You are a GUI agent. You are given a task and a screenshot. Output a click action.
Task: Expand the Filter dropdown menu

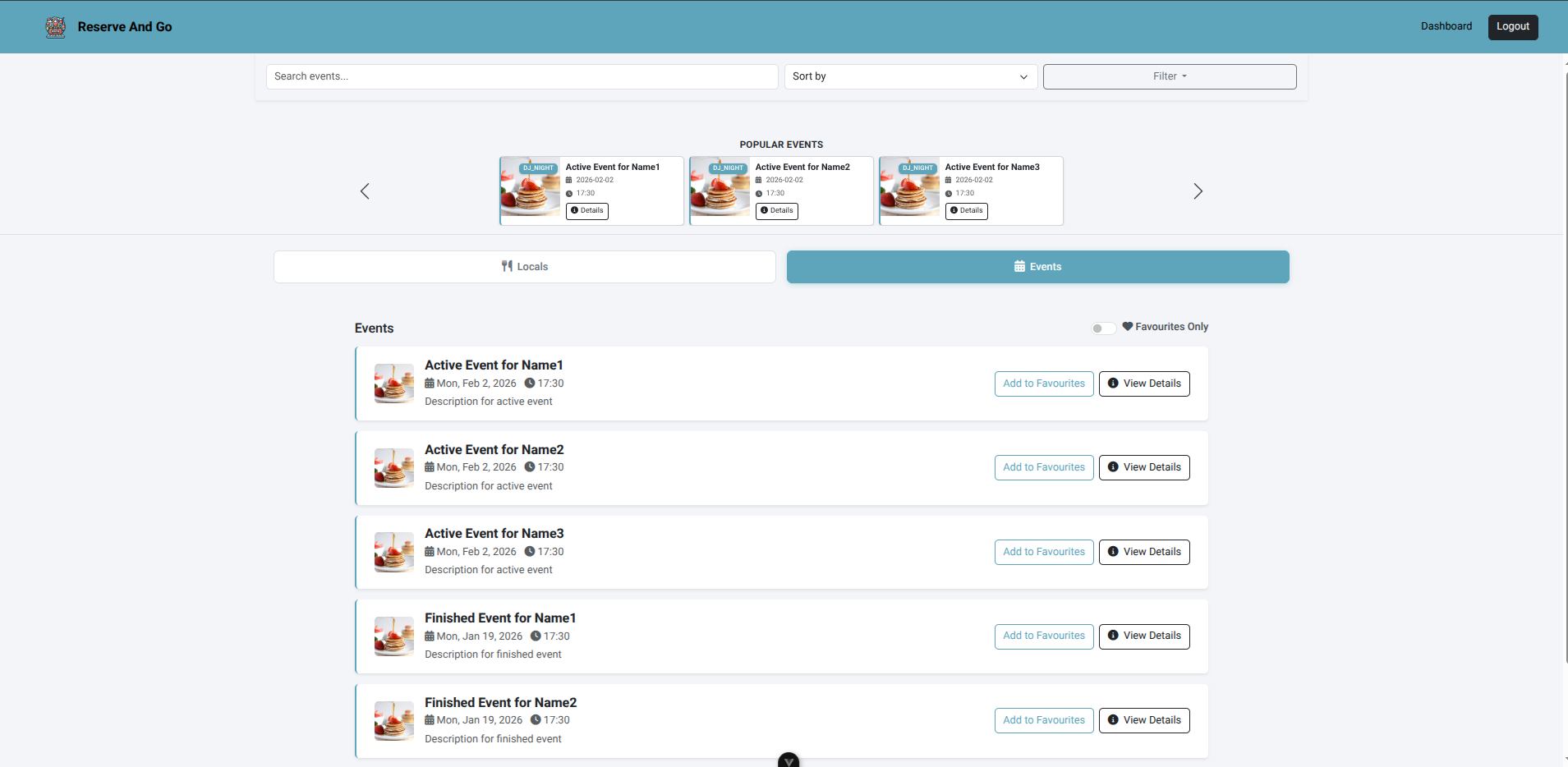[x=1169, y=76]
